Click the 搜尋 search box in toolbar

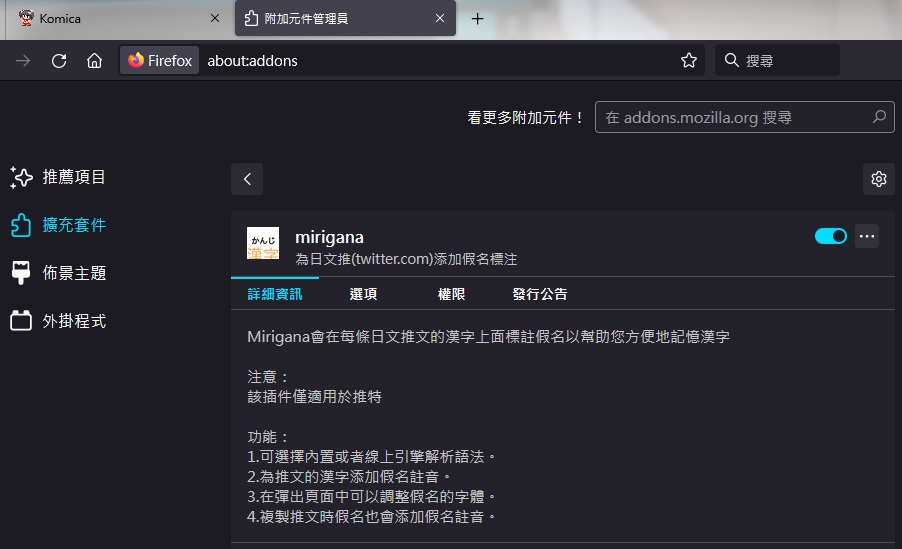pyautogui.click(x=777, y=60)
